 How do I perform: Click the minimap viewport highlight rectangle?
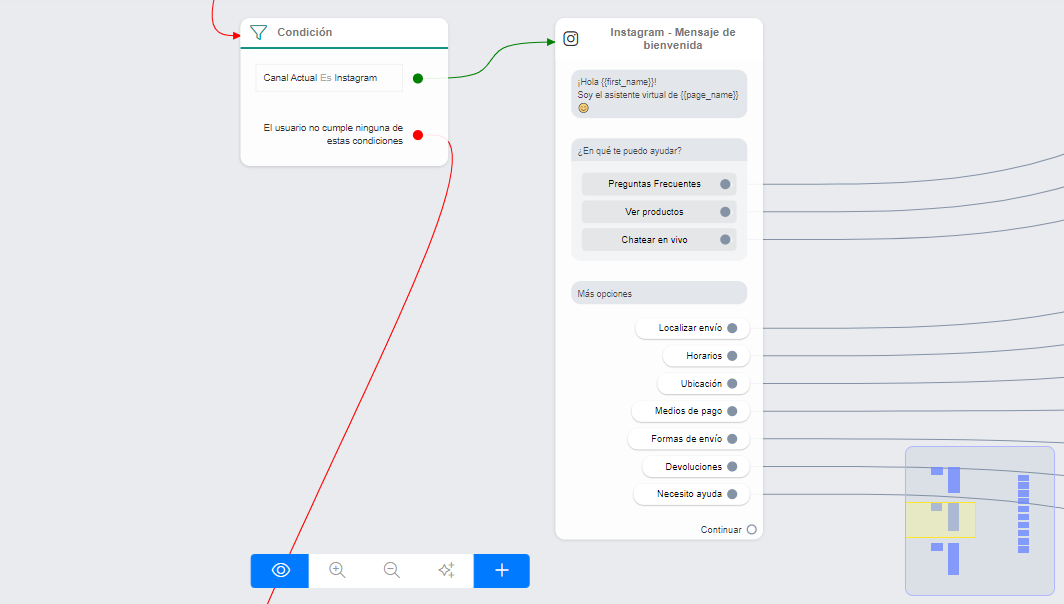[x=940, y=520]
